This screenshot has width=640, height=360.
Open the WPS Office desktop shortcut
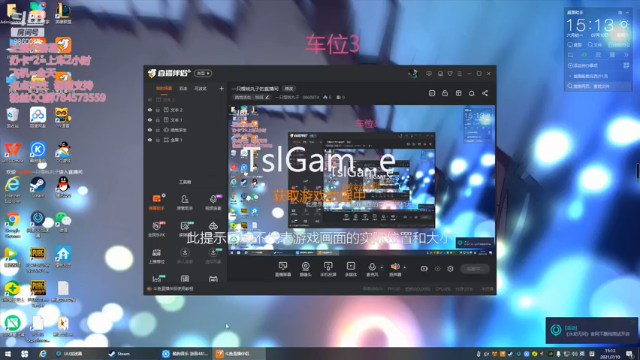[12, 153]
